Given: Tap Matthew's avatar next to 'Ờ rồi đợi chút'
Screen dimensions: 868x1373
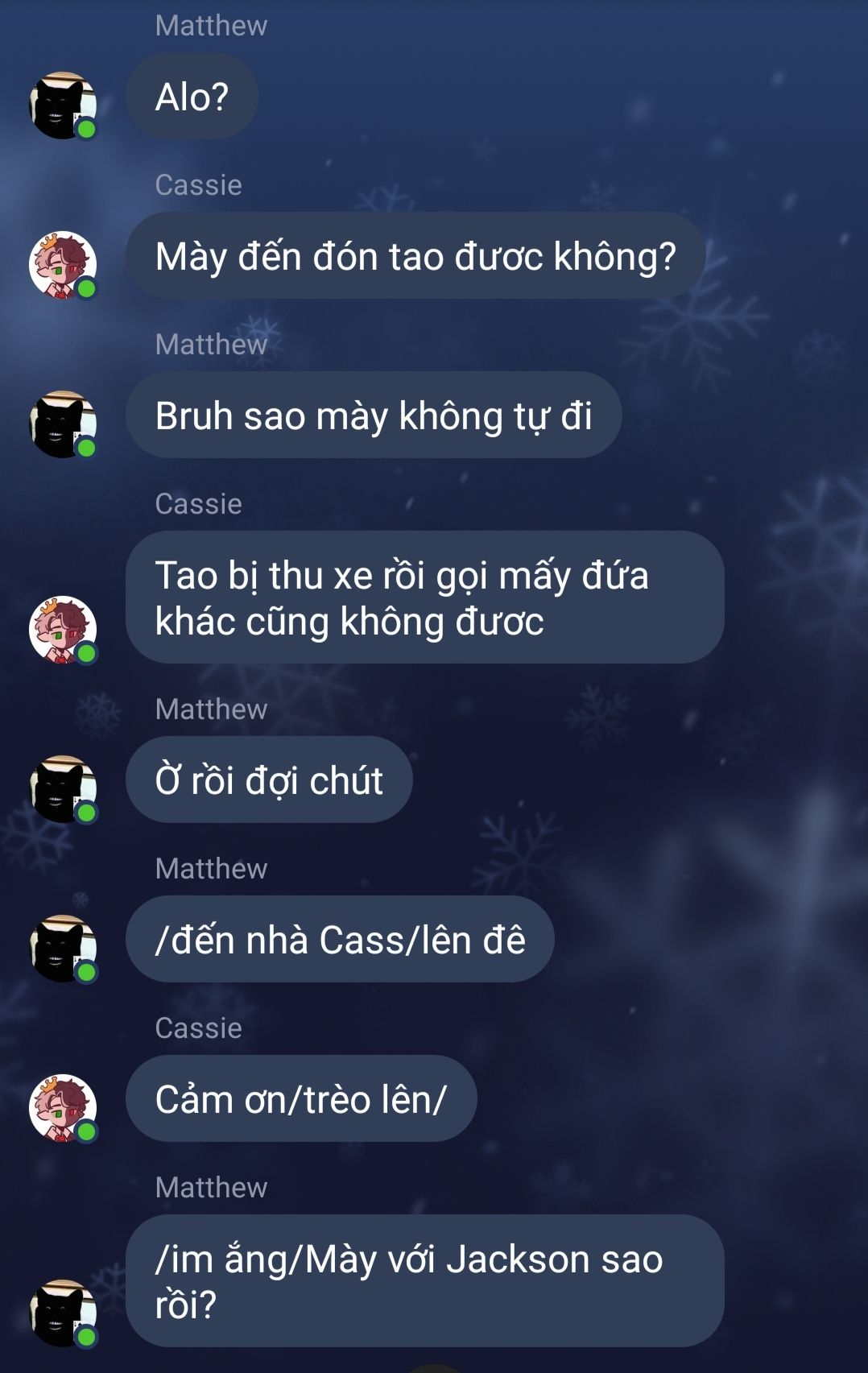Looking at the screenshot, I should 63,789.
